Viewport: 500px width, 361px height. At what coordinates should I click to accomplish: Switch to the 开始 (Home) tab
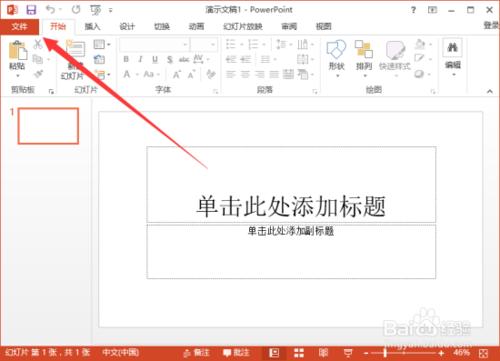(x=58, y=26)
